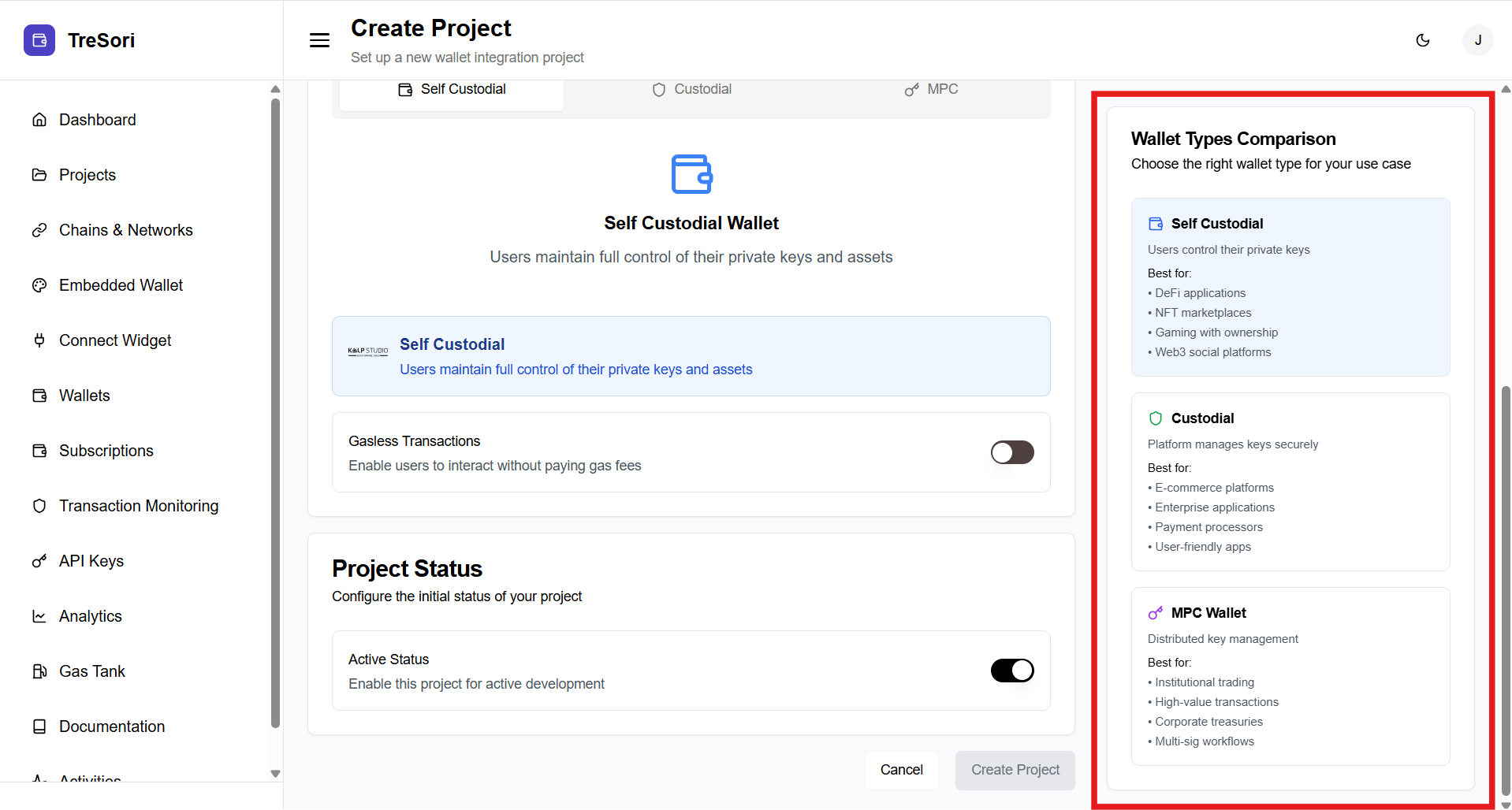Click the sidebar vertical scrollbar
Image resolution: width=1512 pixels, height=810 pixels.
pos(275,410)
